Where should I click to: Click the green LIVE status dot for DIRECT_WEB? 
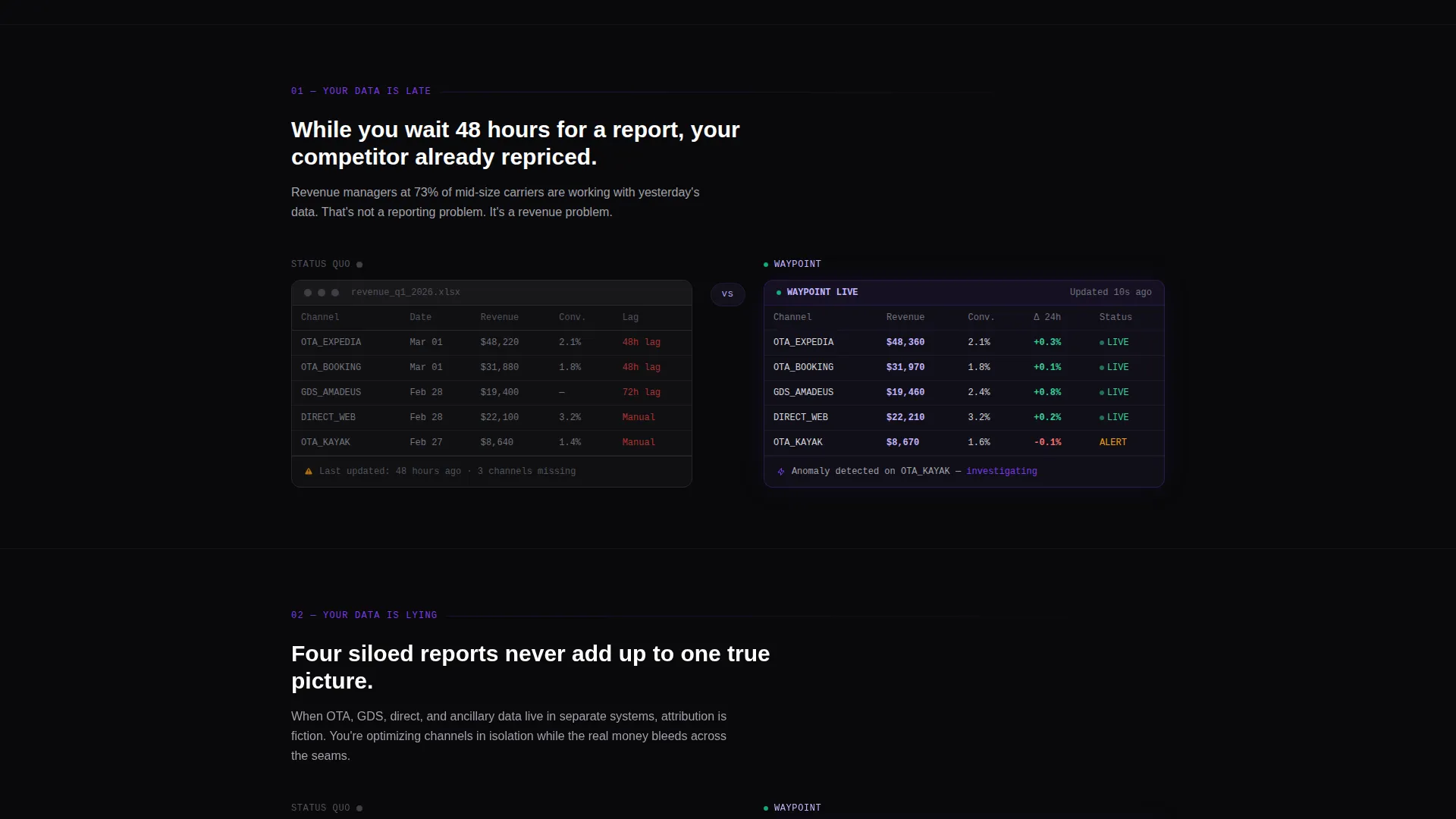coord(1102,418)
